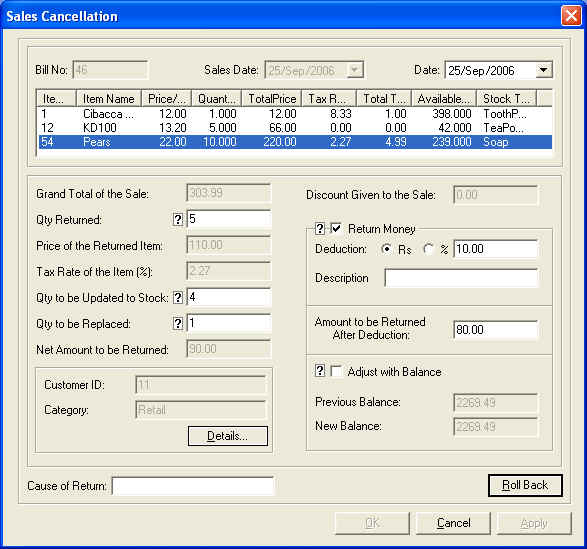
Task: Click the Cancel button
Action: (x=453, y=523)
